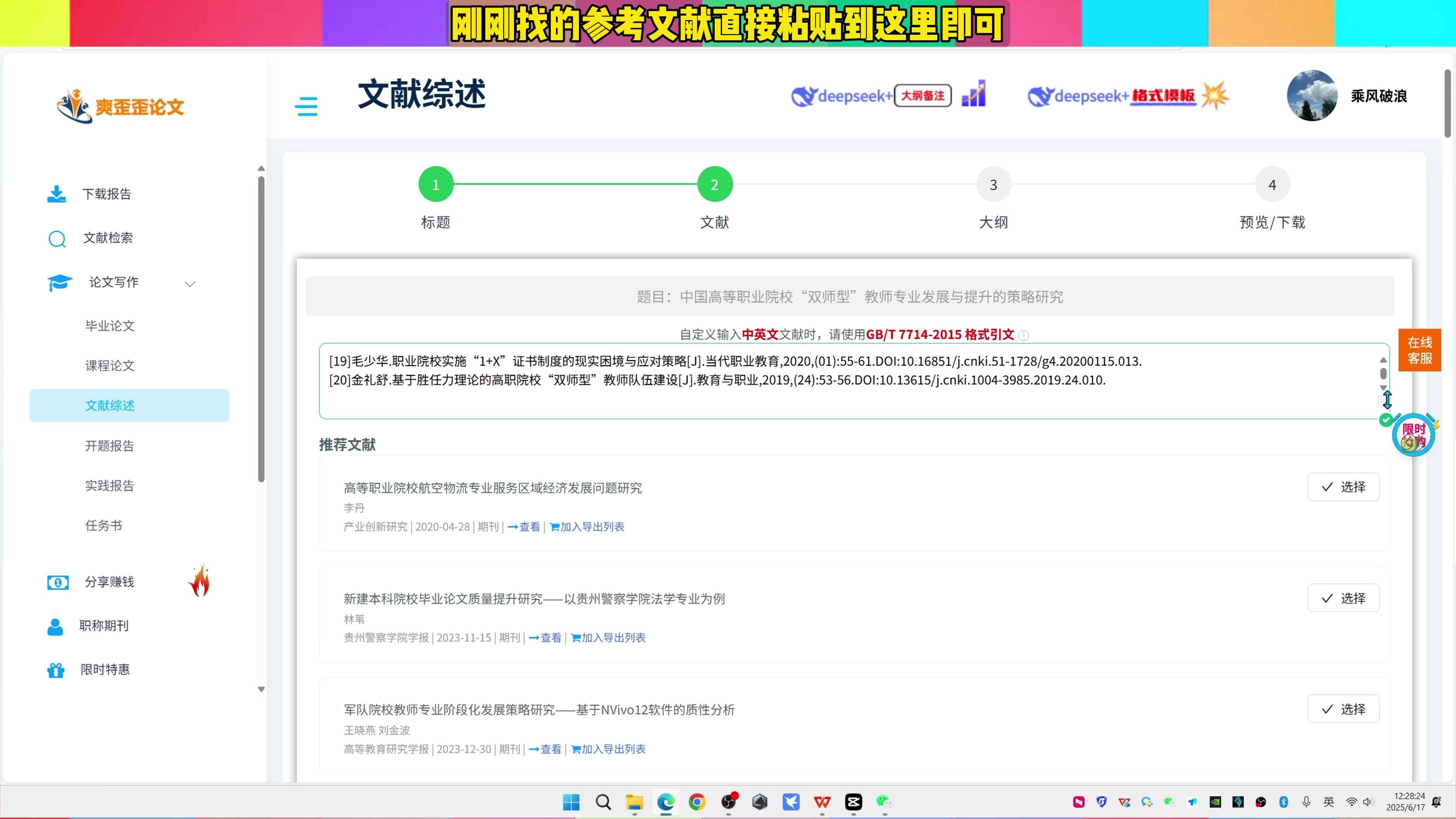
Task: Click 加入导出列表 for the 林苇 paper
Action: 608,637
